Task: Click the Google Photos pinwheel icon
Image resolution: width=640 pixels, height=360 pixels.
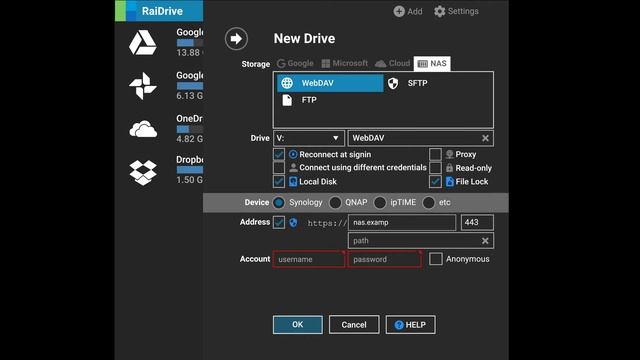Action: (142, 86)
